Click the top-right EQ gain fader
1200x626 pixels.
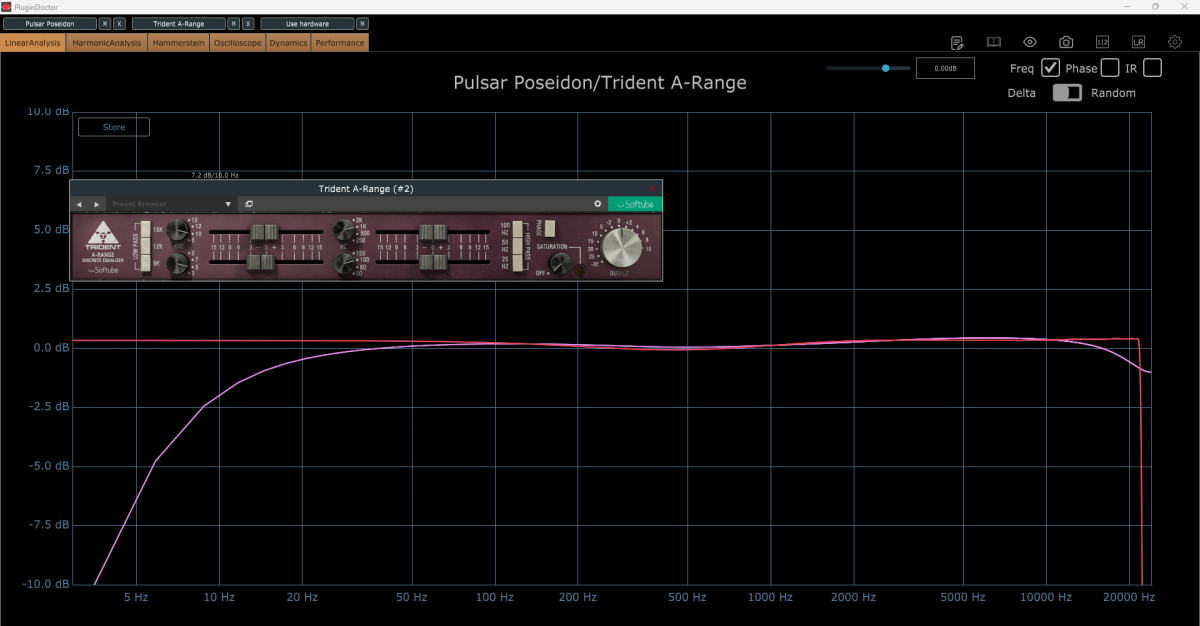point(433,232)
